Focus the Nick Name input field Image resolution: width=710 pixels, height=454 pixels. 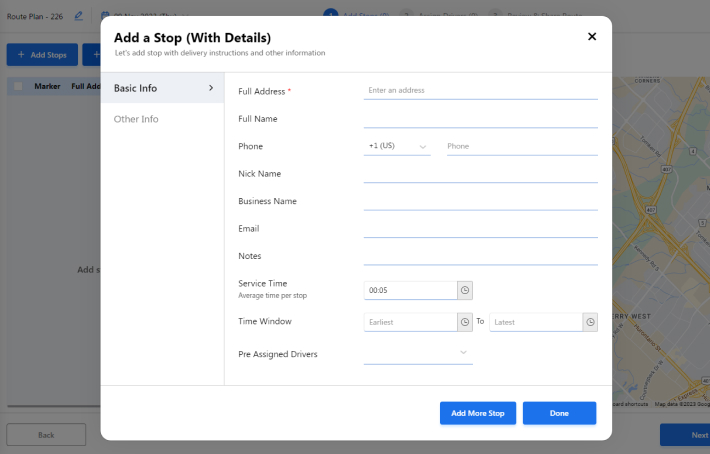pyautogui.click(x=480, y=174)
